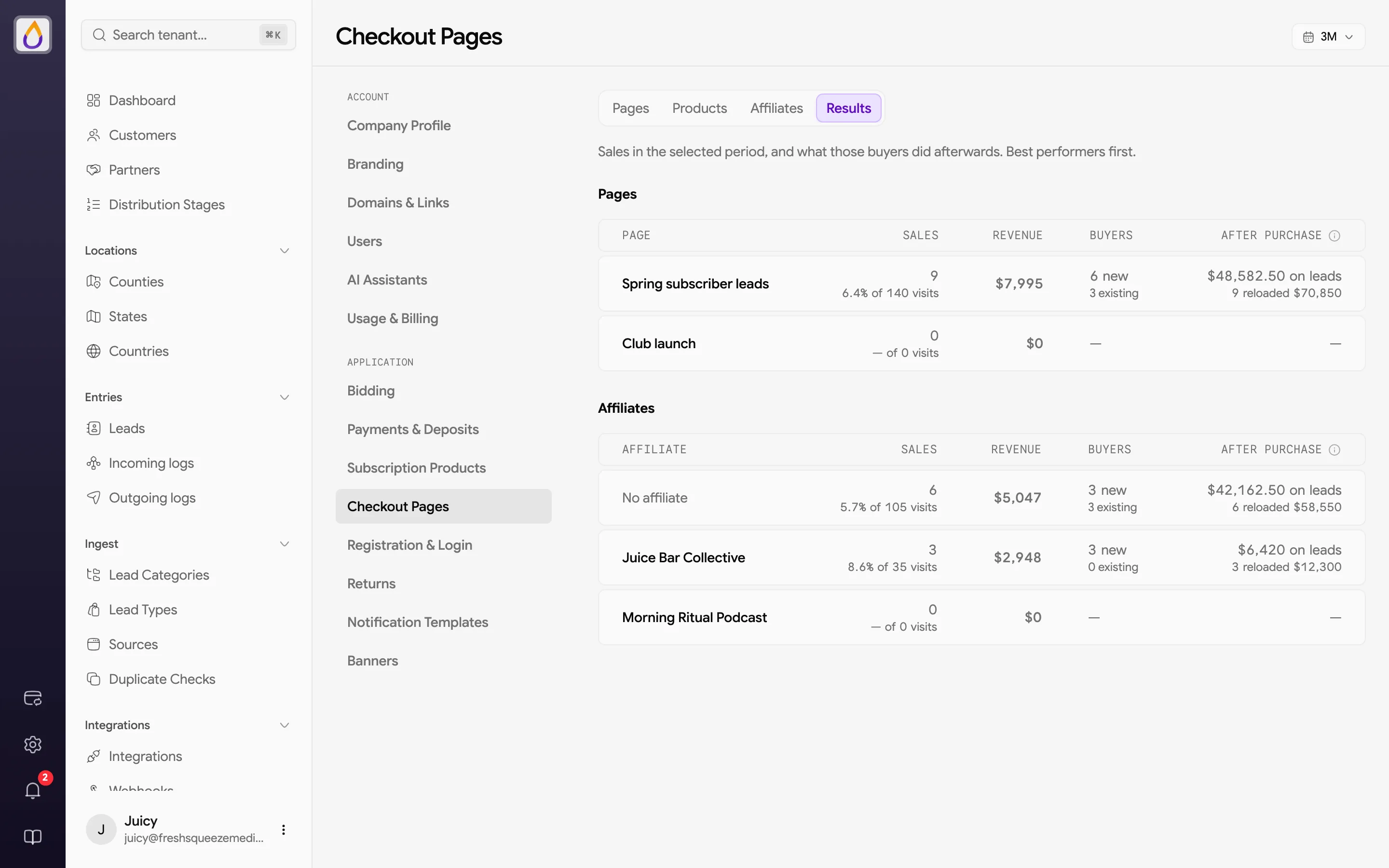
Task: Open Lead Types in sidebar
Action: tap(143, 610)
